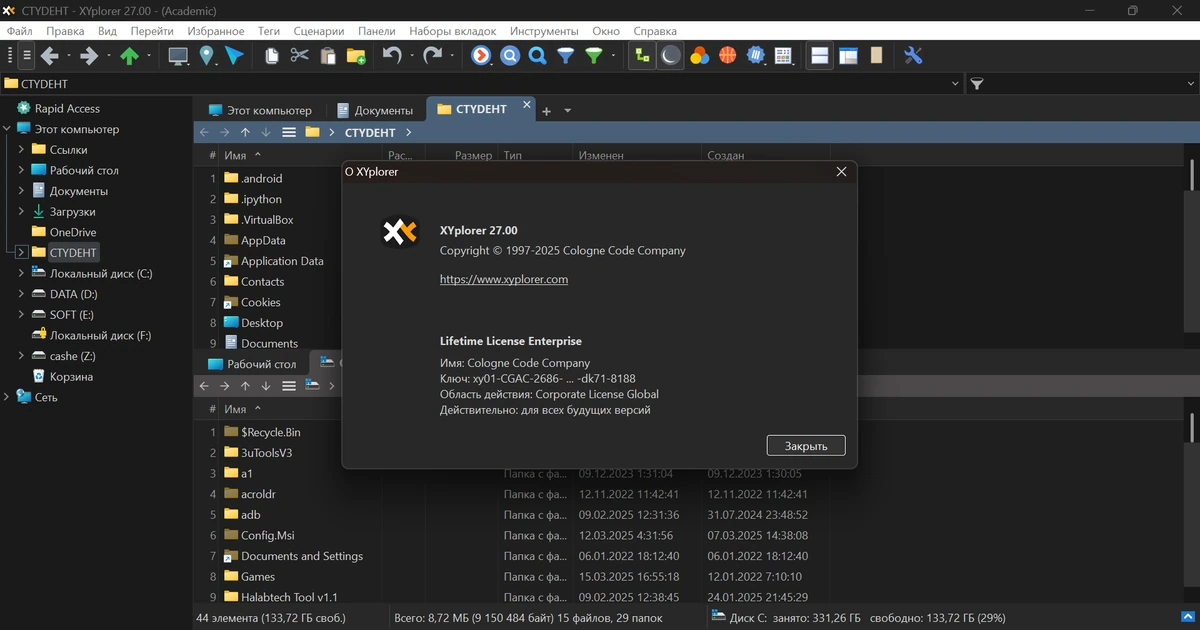
Task: Switch to the Документы tab
Action: 375,110
